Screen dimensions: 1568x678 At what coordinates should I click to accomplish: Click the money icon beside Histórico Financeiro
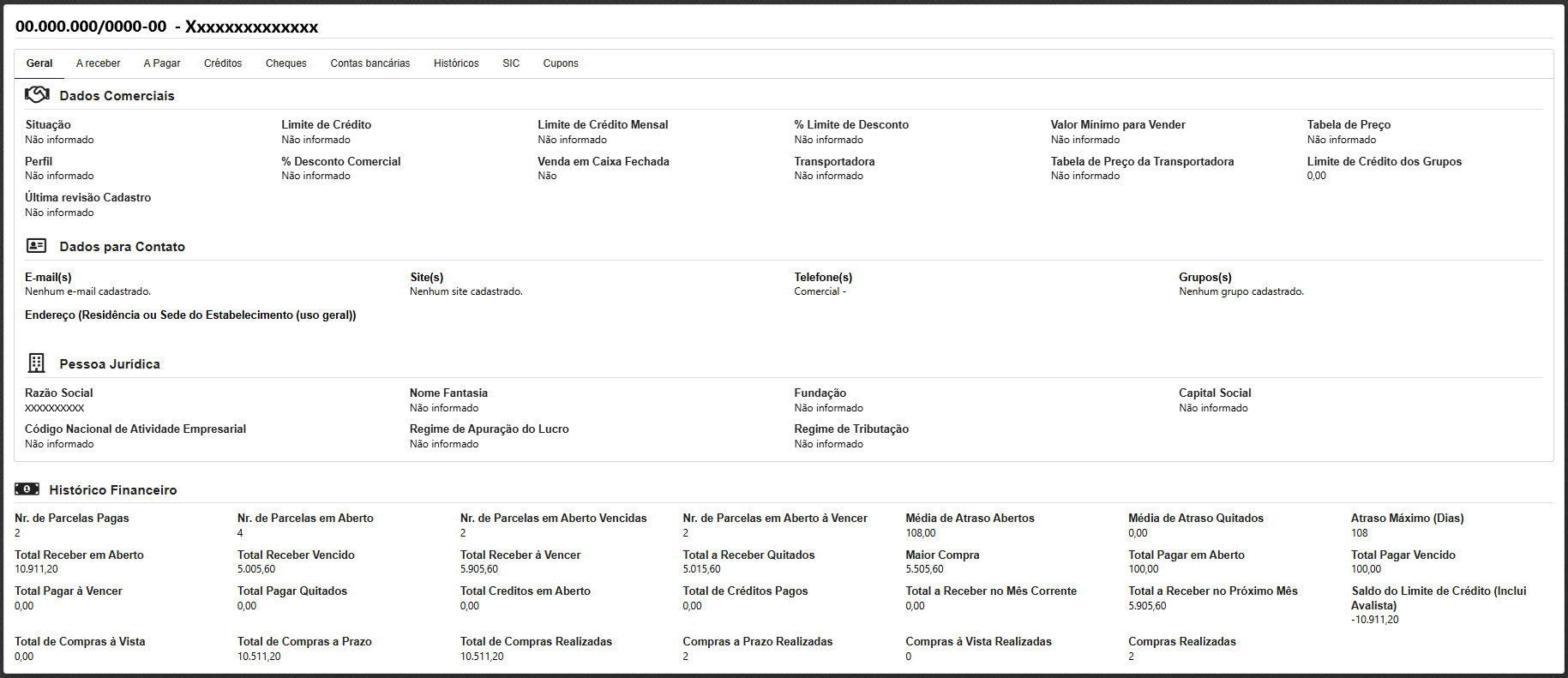pyautogui.click(x=27, y=489)
